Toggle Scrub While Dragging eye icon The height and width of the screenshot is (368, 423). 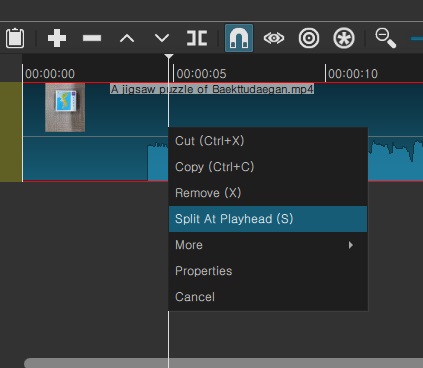click(274, 38)
